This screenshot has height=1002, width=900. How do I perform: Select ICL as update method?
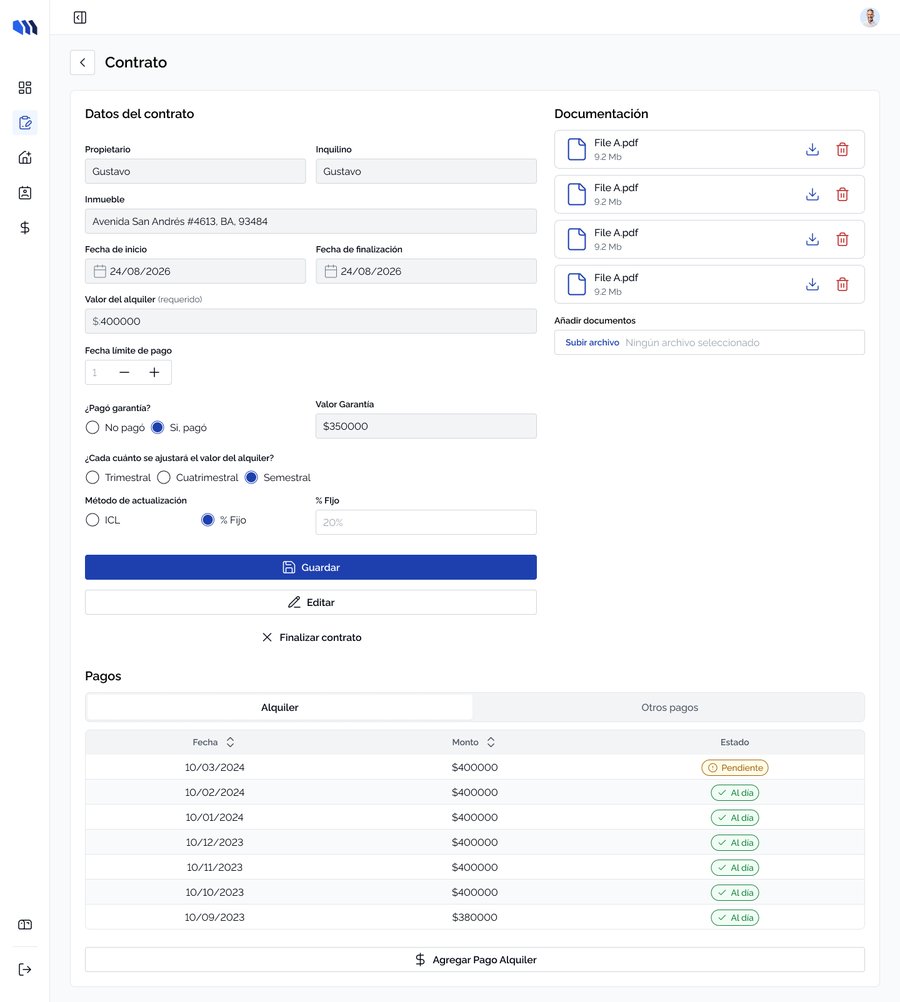(x=93, y=520)
